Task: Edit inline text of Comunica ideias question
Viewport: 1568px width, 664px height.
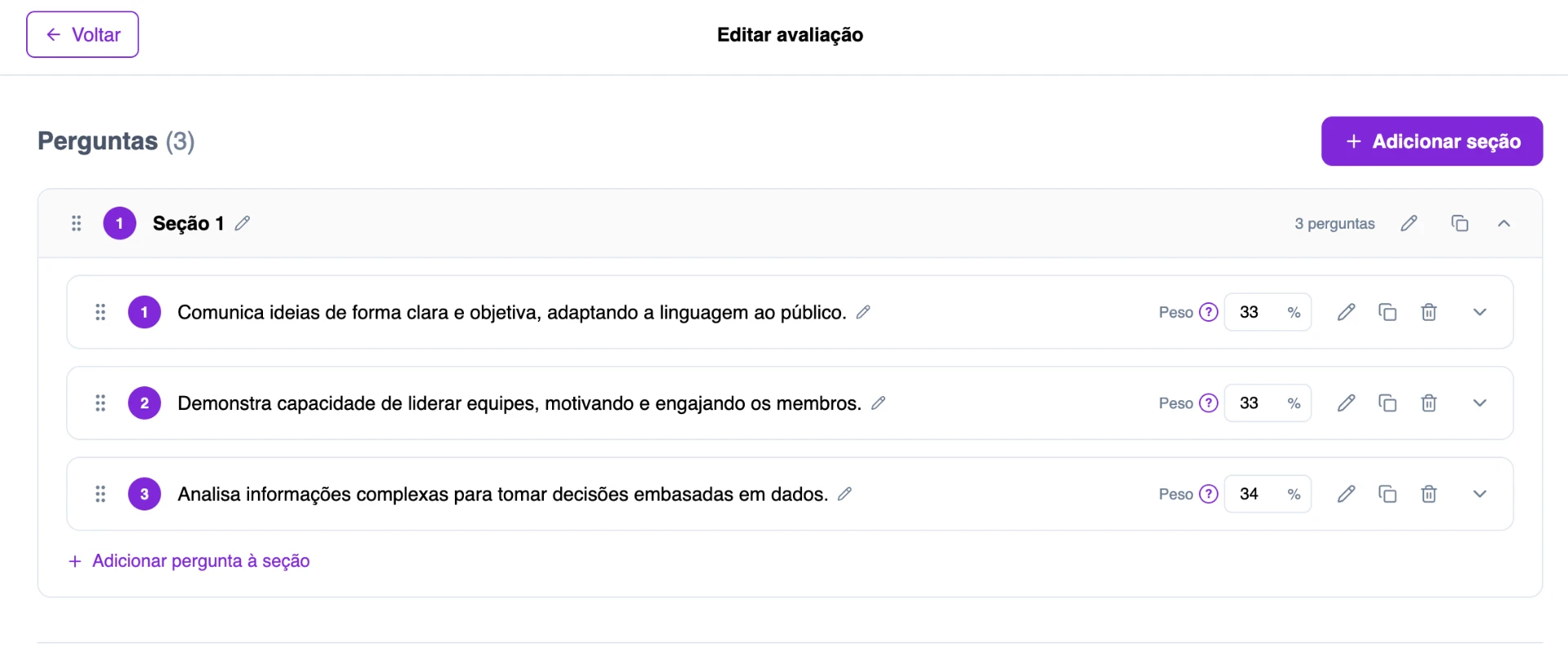Action: coord(863,312)
